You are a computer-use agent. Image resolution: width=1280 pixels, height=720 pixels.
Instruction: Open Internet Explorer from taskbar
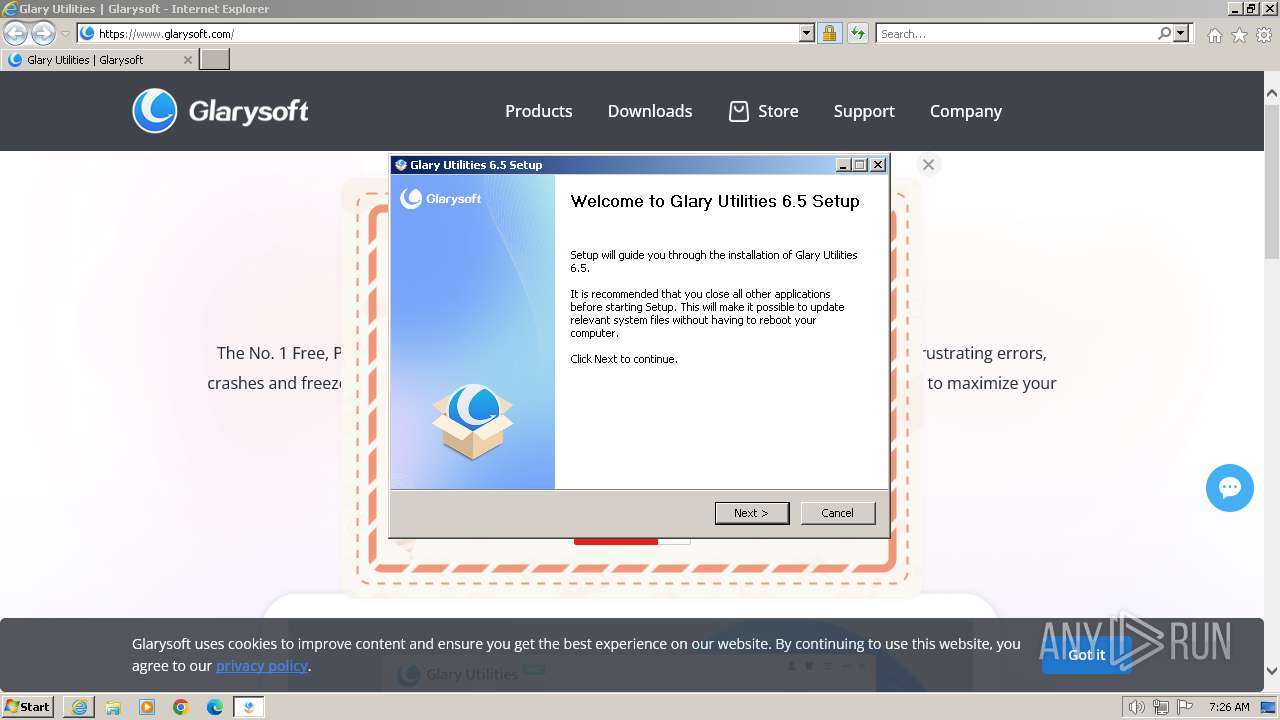[x=79, y=707]
